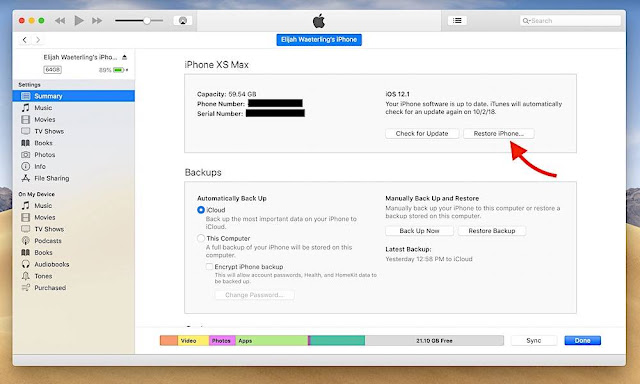Click the Change Password... button

pos(254,295)
